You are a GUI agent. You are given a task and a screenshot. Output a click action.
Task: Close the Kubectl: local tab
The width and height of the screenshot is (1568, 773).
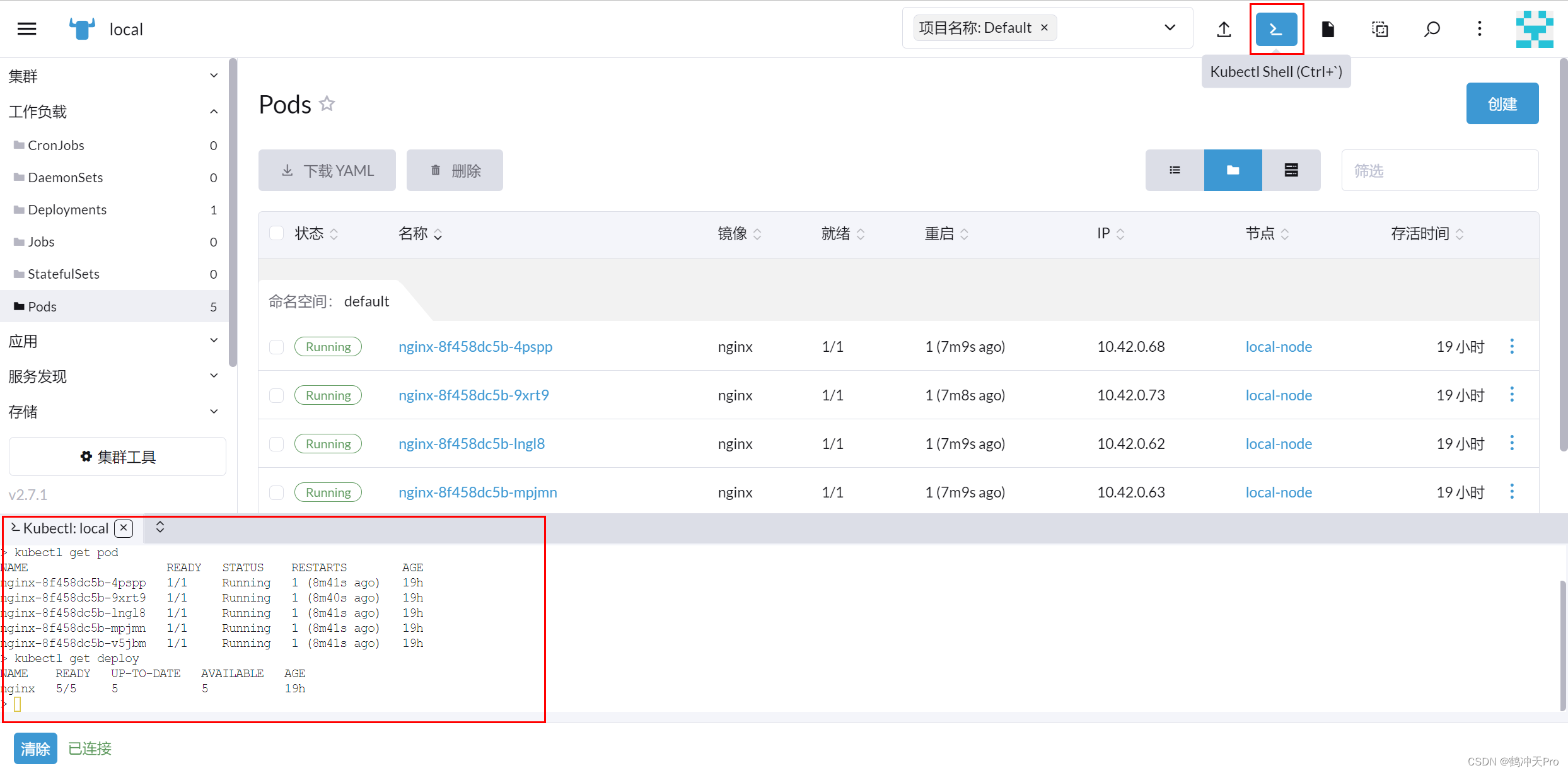tap(124, 528)
